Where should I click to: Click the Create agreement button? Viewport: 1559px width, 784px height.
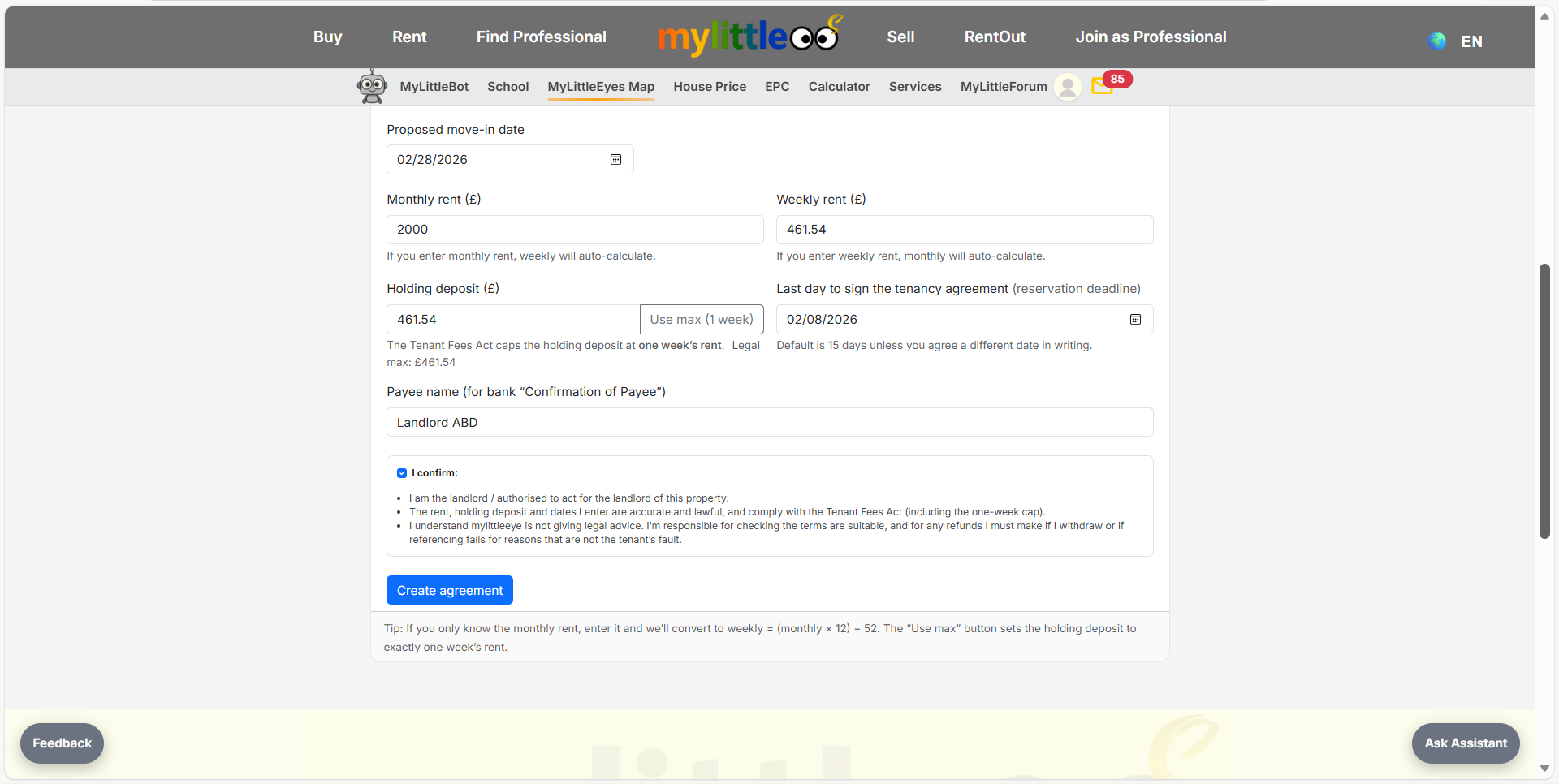449,590
